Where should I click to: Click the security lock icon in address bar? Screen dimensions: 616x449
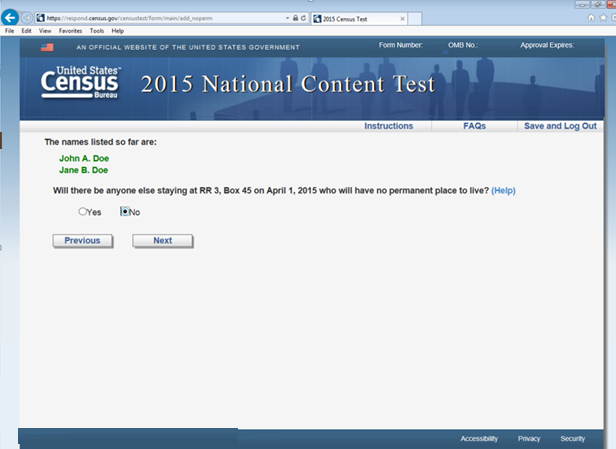click(x=295, y=18)
